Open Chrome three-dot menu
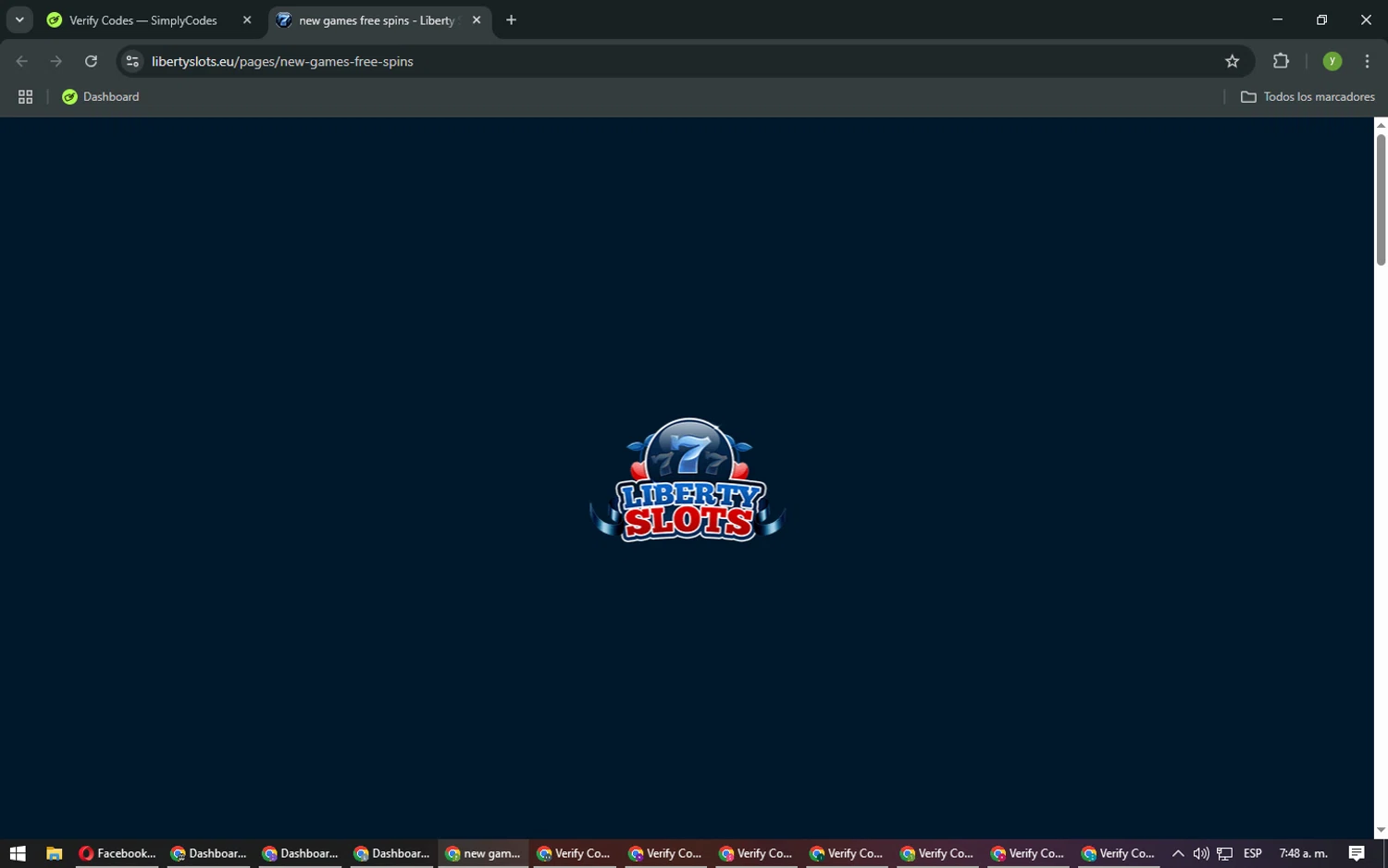1388x868 pixels. click(1367, 61)
